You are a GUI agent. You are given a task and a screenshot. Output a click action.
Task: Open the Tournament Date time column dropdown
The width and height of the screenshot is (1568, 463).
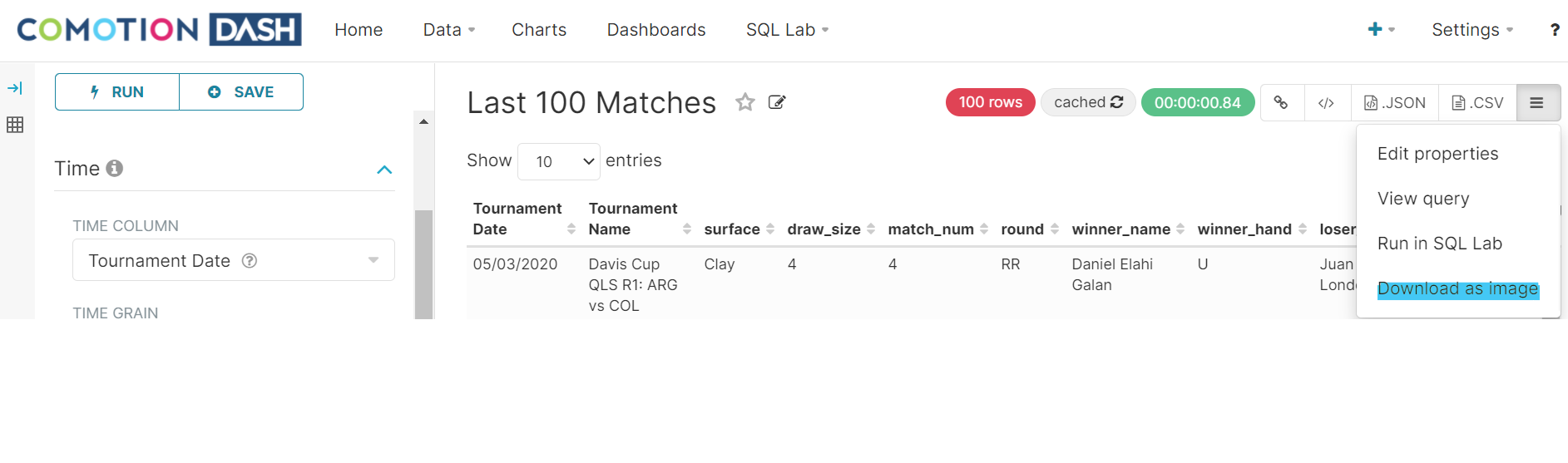pos(234,260)
